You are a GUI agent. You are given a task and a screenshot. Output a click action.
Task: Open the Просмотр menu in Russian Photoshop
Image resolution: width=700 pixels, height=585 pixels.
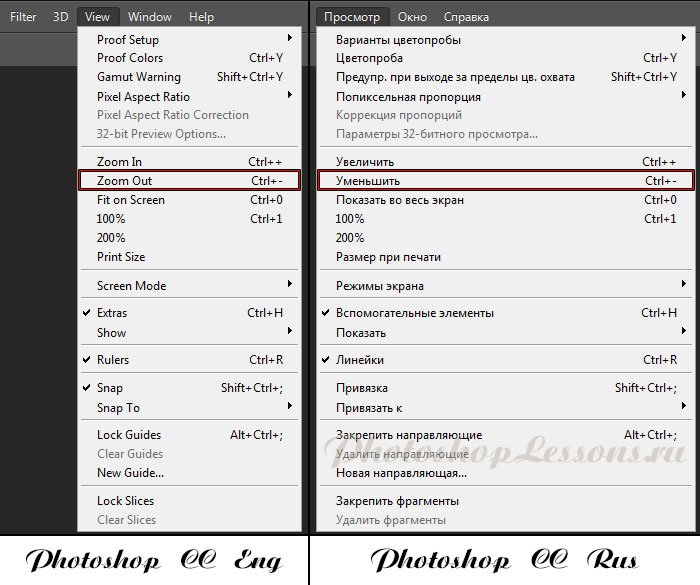(352, 17)
